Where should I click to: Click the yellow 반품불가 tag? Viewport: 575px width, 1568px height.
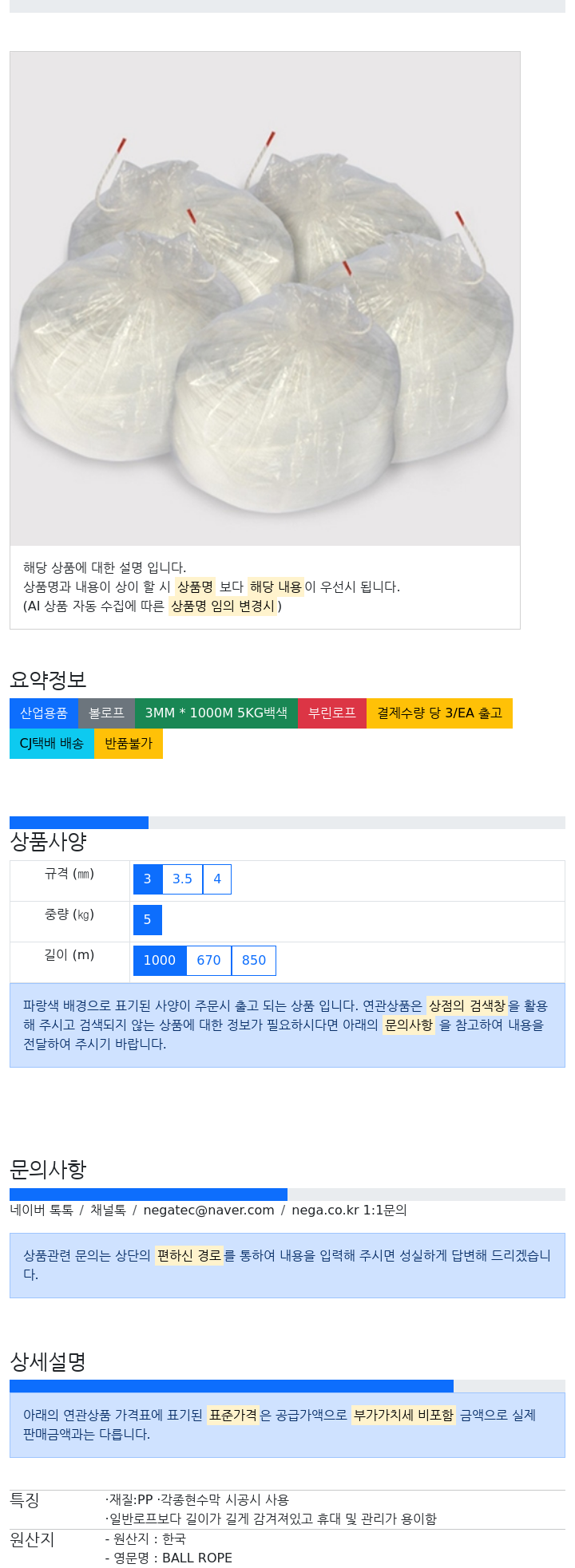click(129, 744)
